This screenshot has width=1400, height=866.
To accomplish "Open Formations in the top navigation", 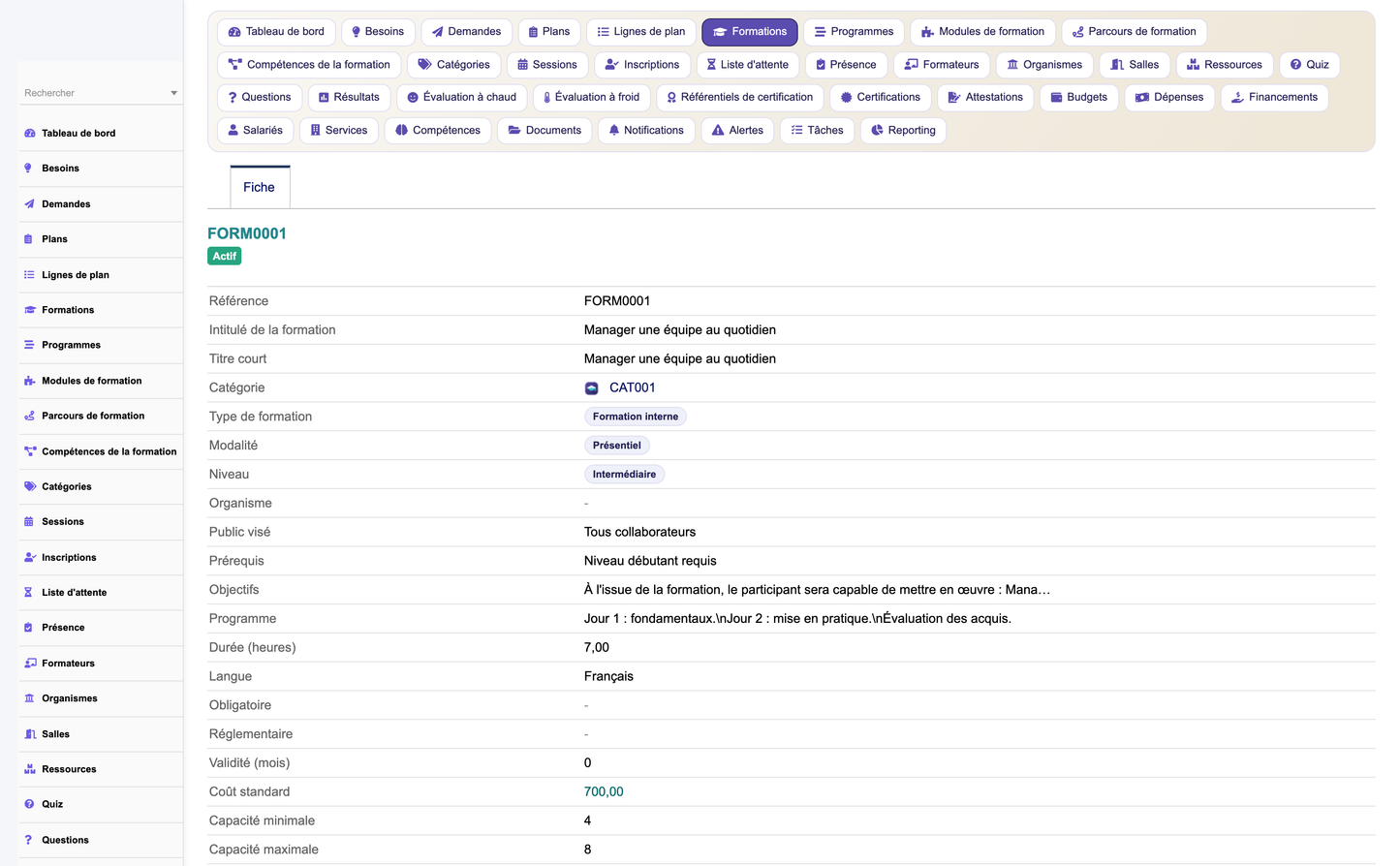I will 750,32.
